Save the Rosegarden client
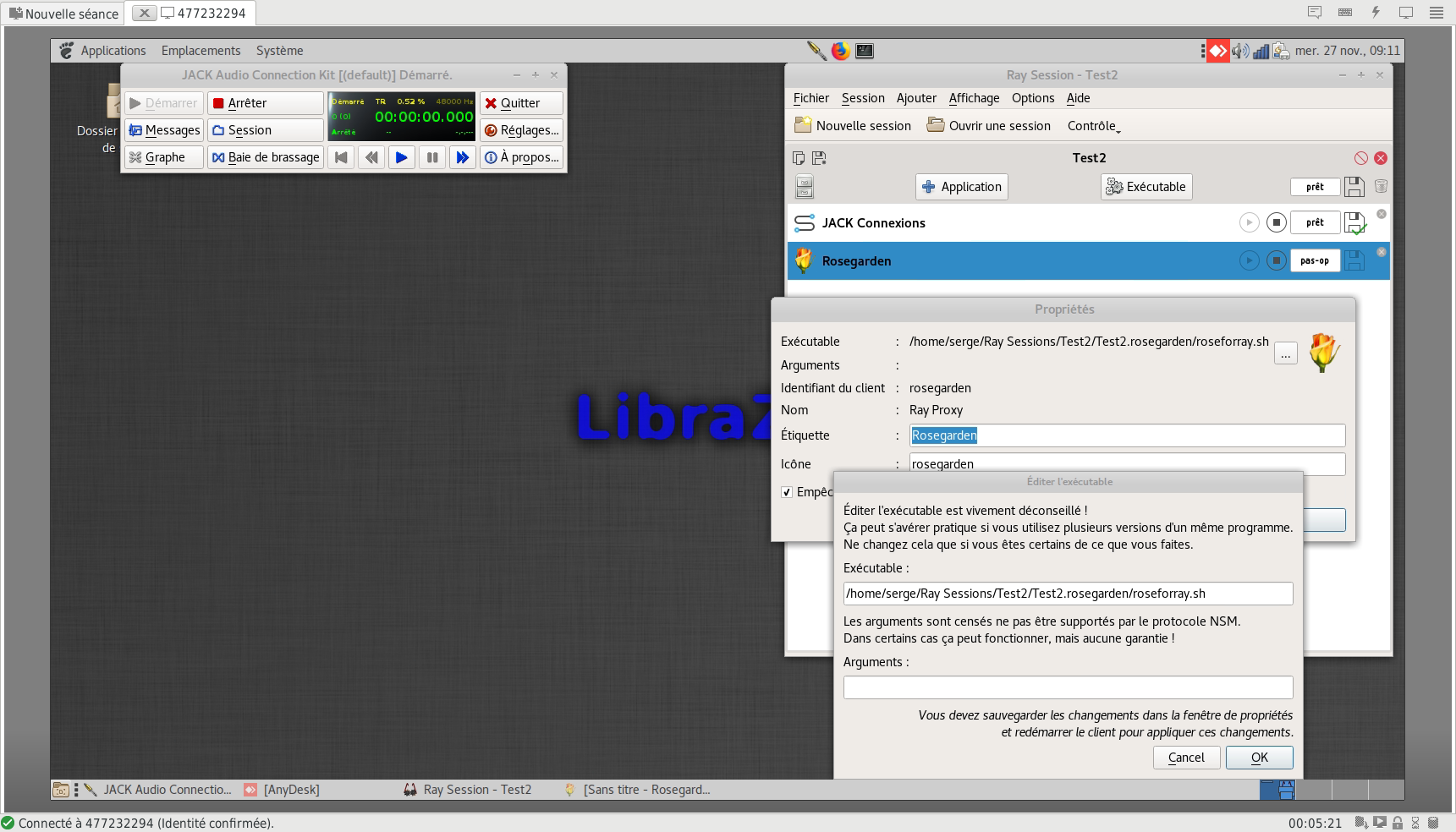The width and height of the screenshot is (1456, 832). click(x=1354, y=260)
